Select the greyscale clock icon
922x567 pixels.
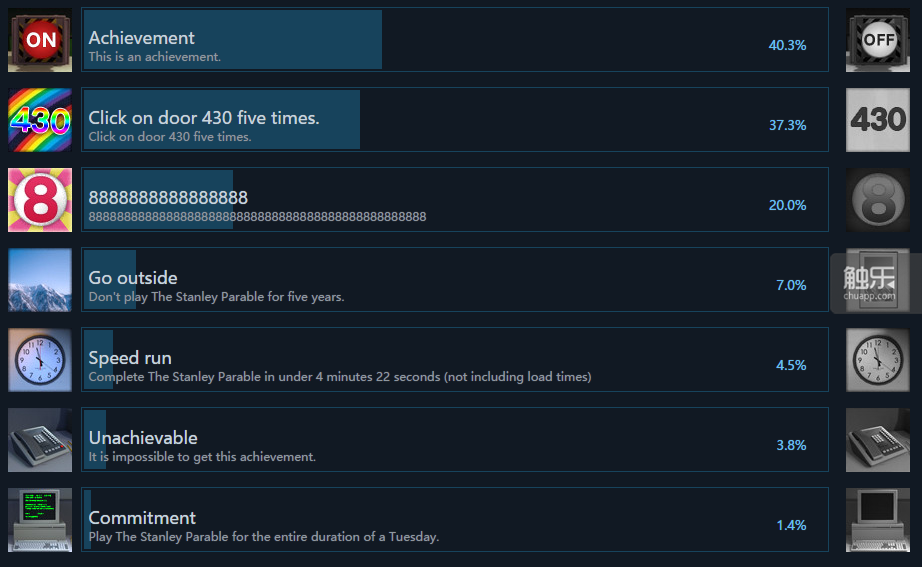878,360
